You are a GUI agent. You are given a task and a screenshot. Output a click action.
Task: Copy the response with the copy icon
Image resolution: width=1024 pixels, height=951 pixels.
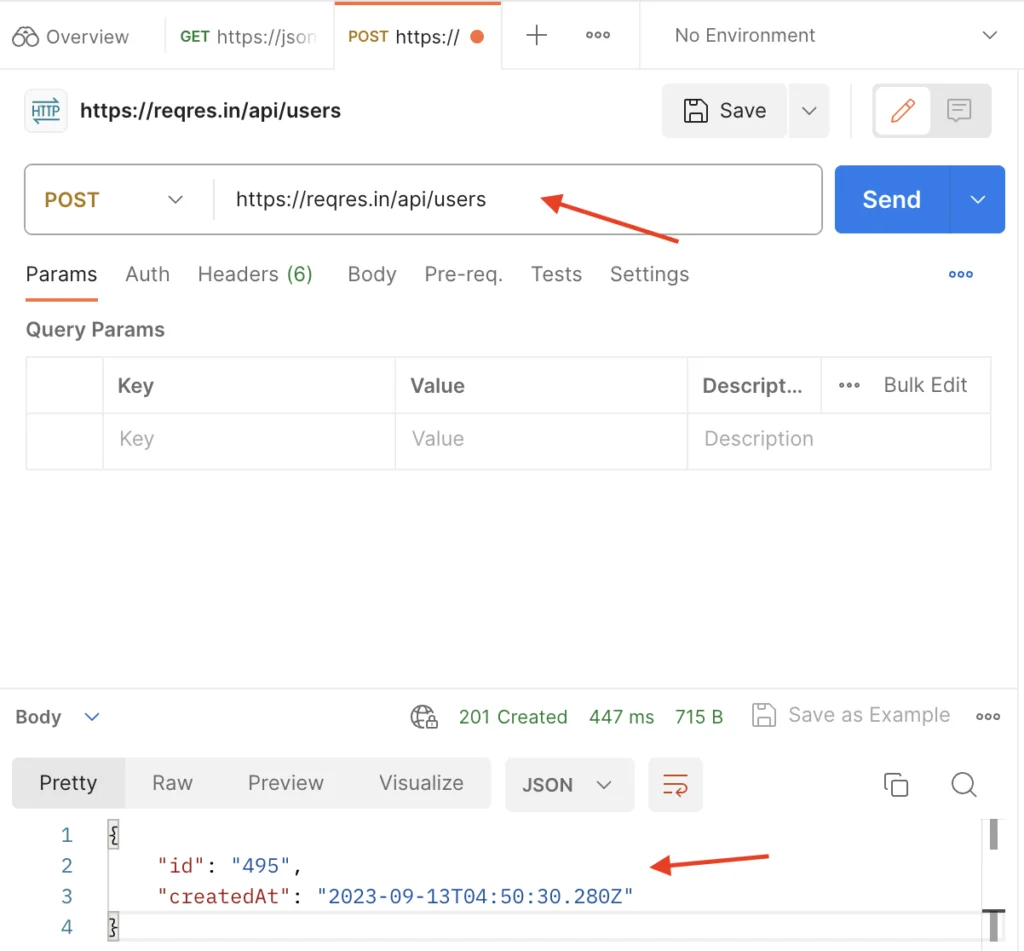click(896, 784)
